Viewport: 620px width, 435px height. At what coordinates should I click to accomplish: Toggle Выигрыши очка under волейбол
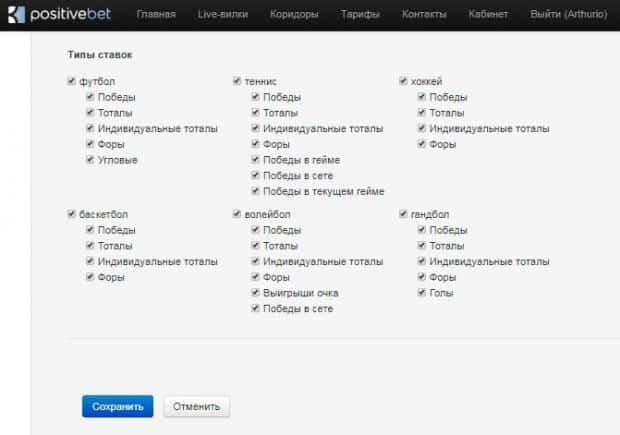pos(256,293)
